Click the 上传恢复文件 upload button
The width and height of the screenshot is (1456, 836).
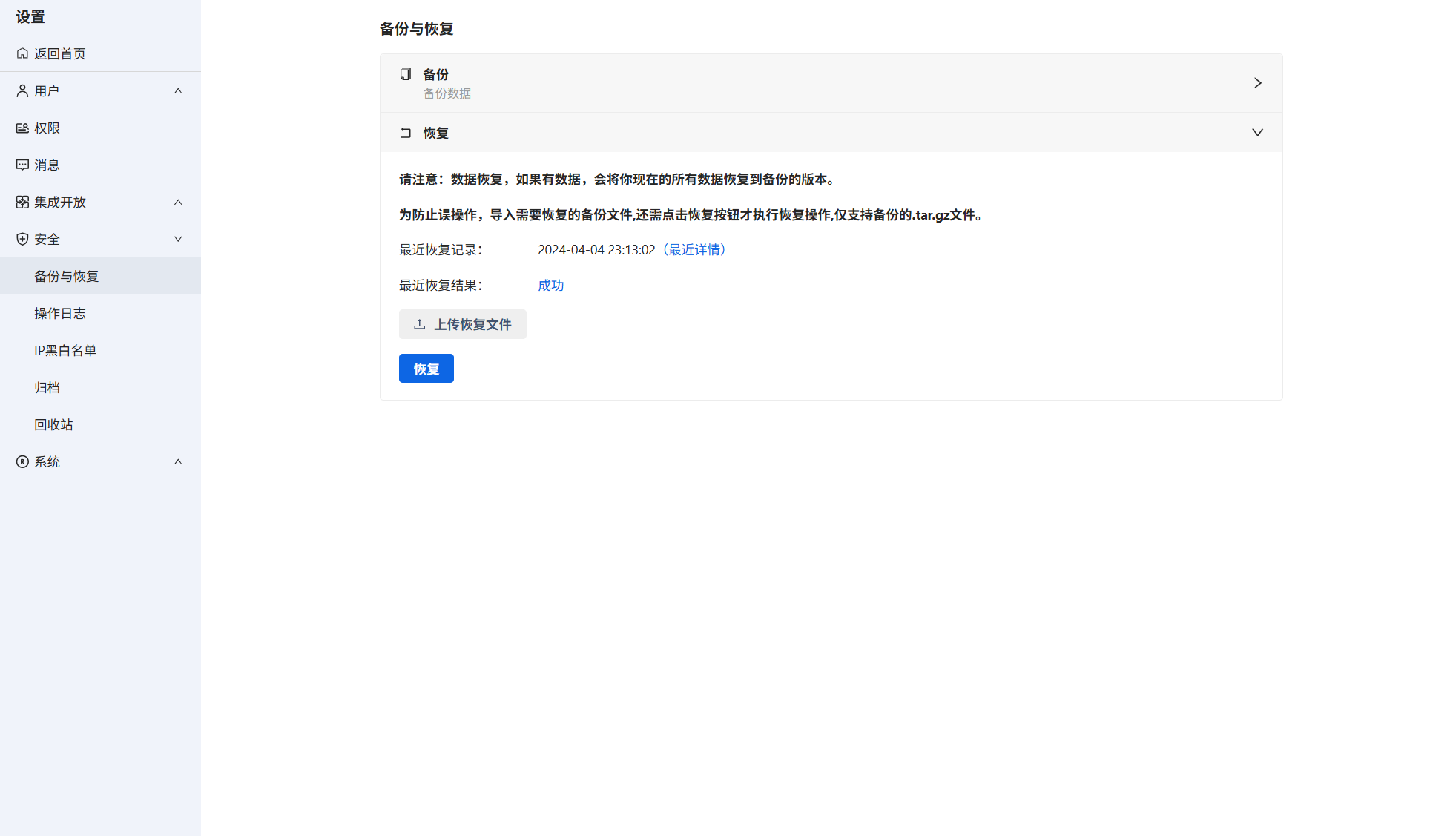[462, 324]
